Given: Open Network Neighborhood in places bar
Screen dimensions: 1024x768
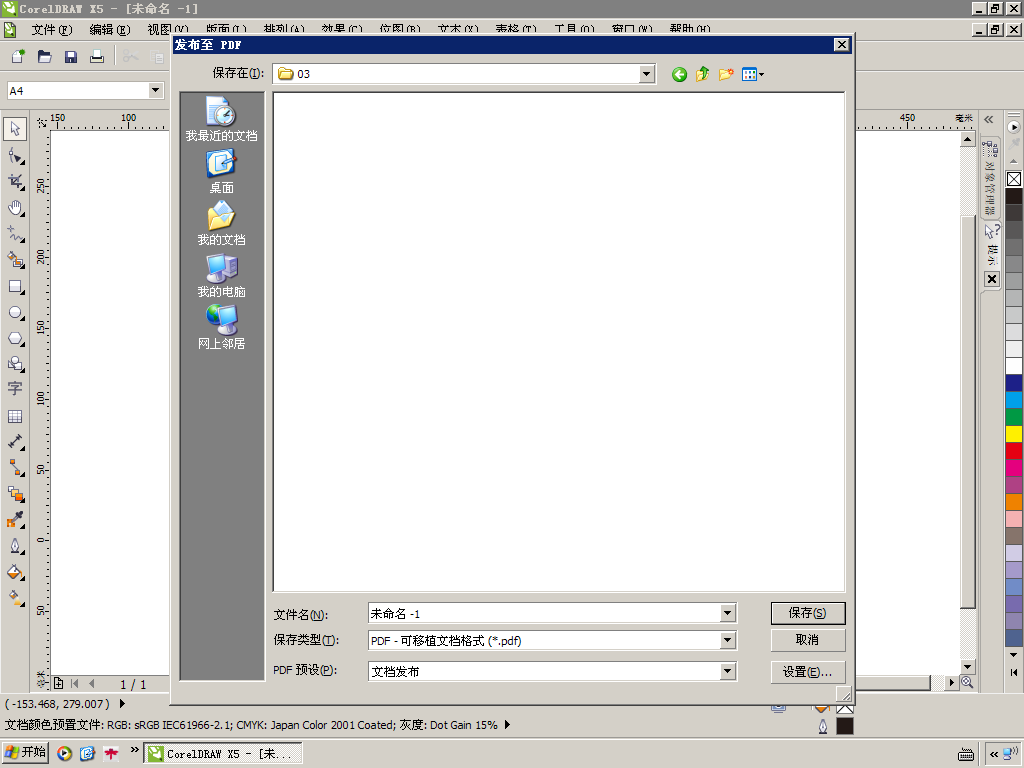Looking at the screenshot, I should pos(221,327).
